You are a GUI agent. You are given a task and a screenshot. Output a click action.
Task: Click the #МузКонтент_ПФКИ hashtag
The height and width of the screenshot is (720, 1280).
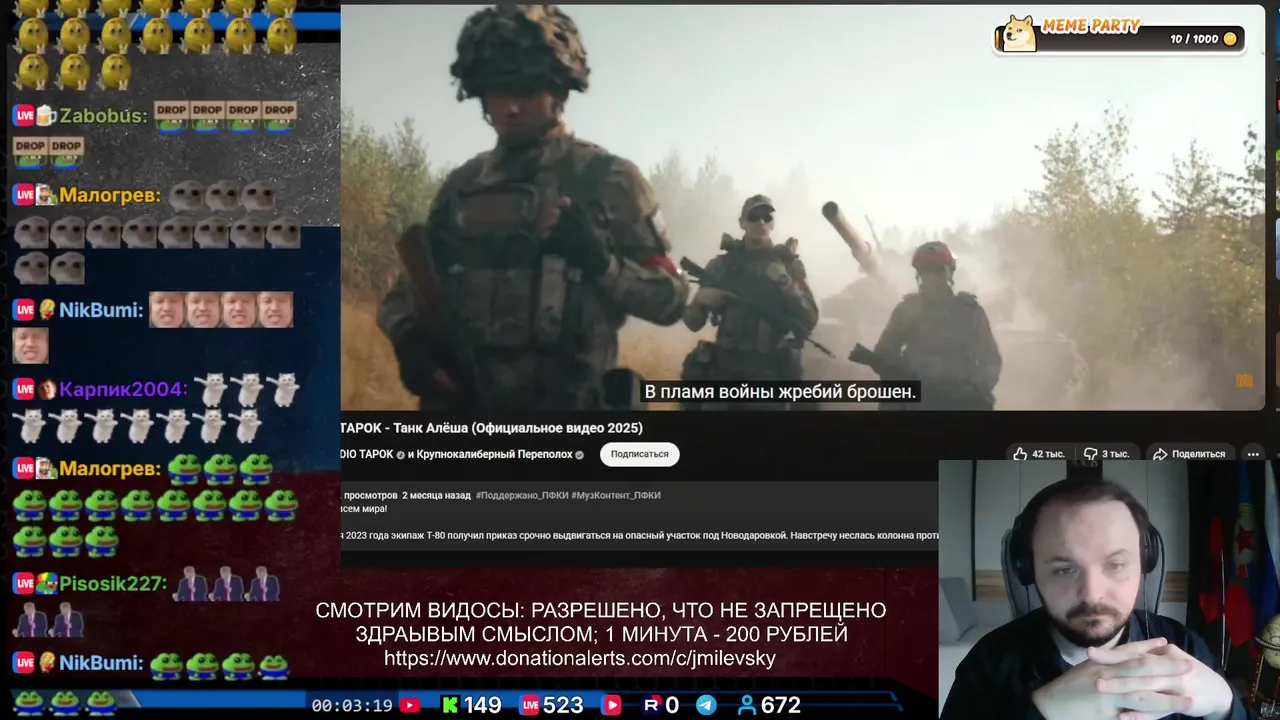pos(616,495)
